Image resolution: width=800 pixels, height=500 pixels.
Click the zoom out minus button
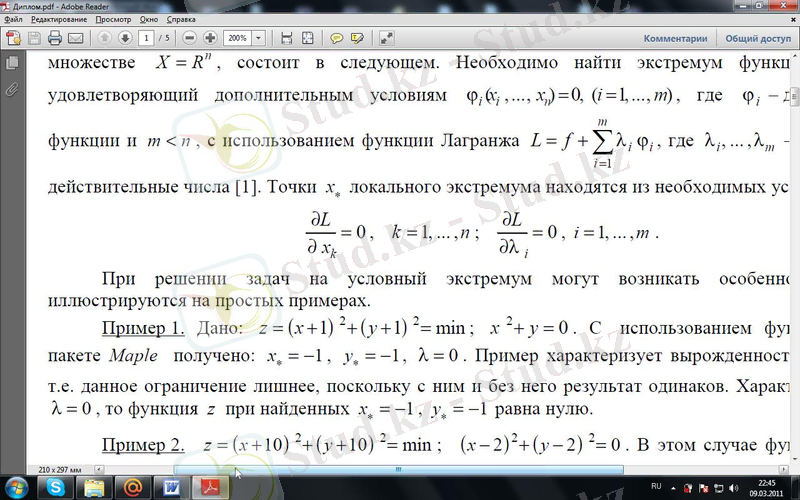pos(189,38)
